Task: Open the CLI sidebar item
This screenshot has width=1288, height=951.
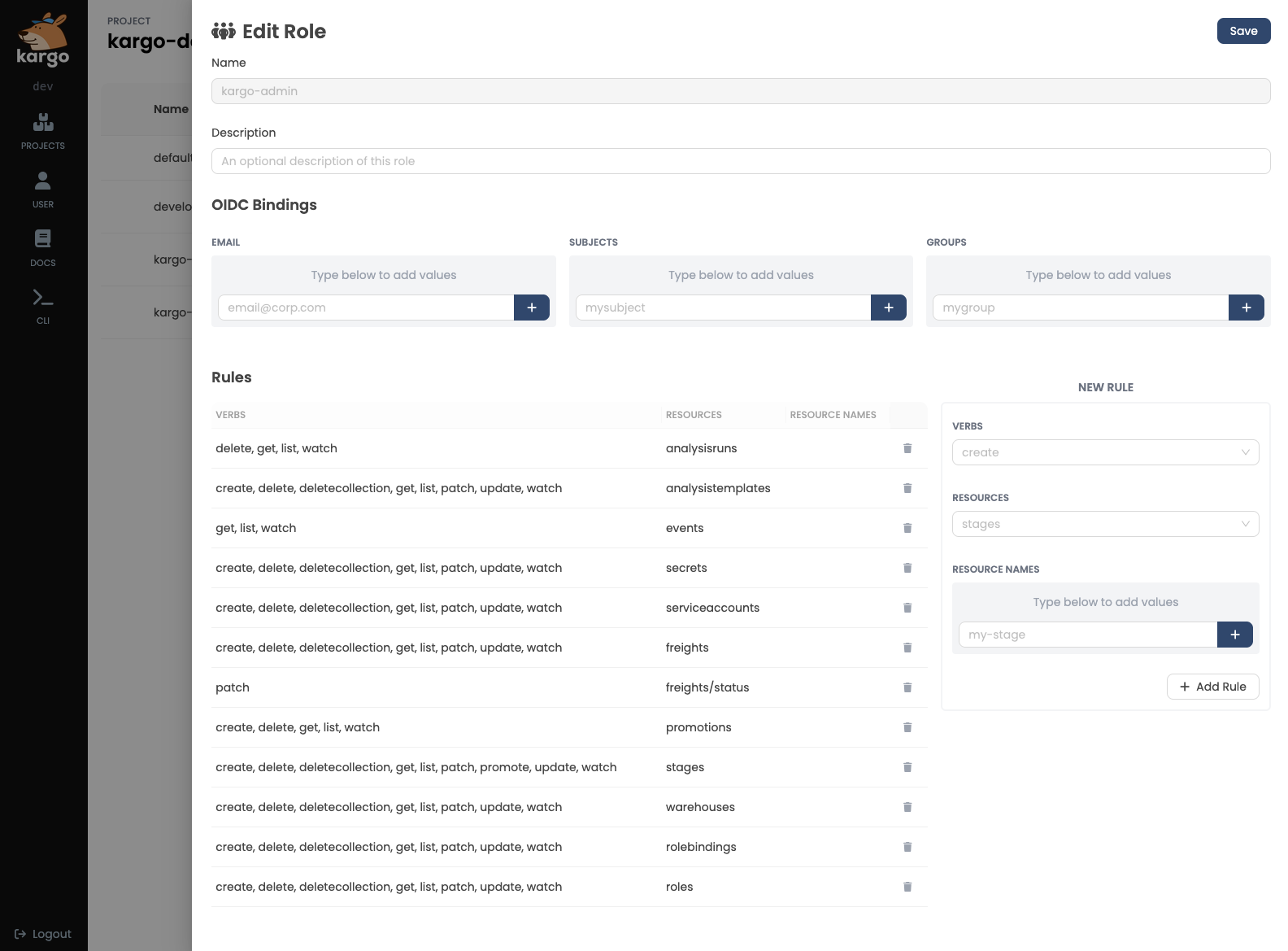Action: (43, 306)
